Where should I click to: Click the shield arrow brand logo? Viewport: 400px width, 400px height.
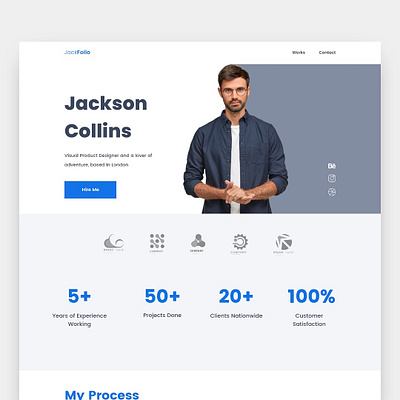click(283, 244)
